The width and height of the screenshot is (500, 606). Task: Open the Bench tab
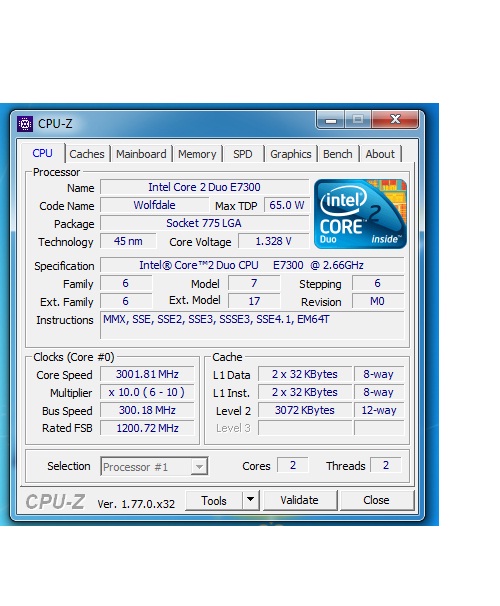pyautogui.click(x=338, y=154)
